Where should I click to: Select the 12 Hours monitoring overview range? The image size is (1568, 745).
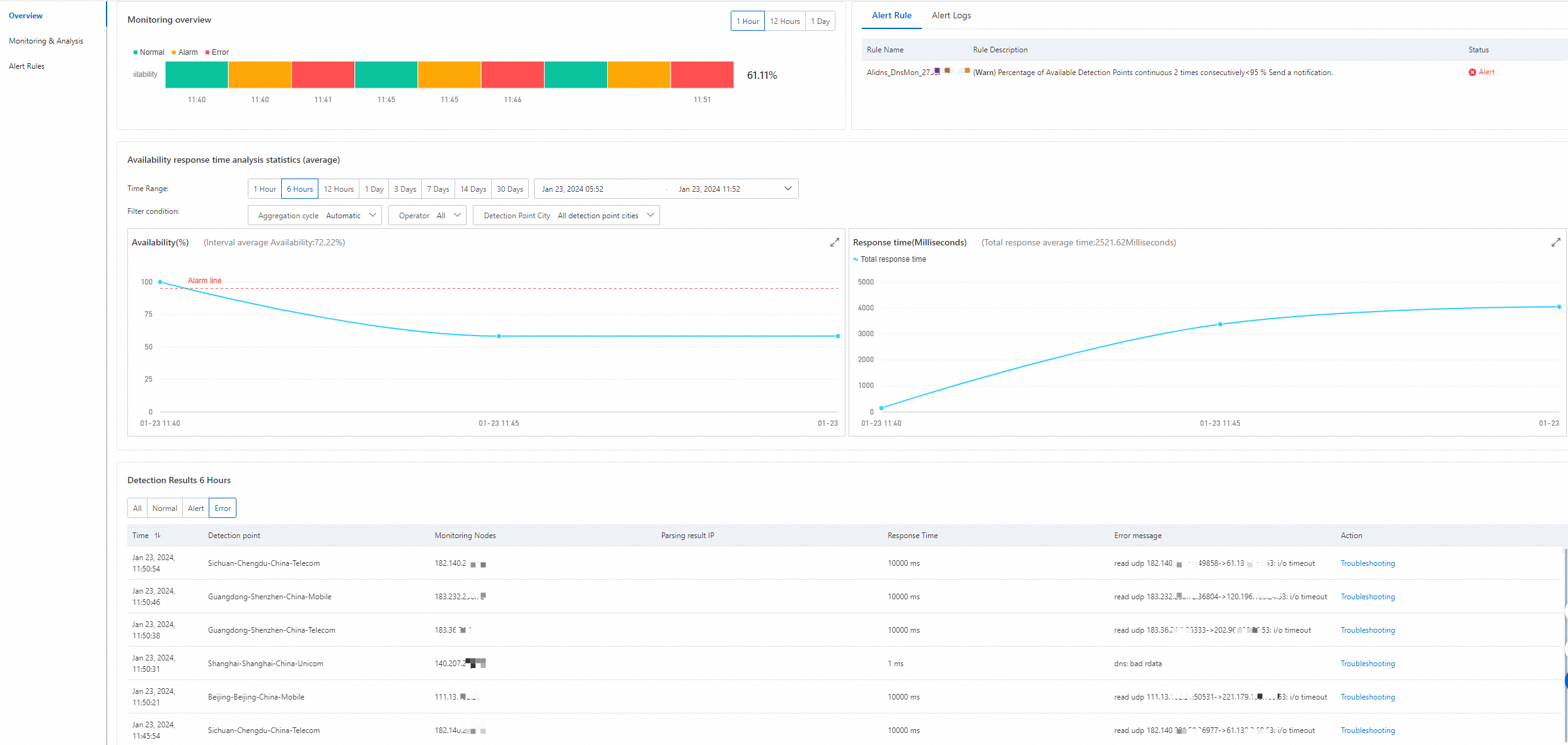(x=784, y=21)
